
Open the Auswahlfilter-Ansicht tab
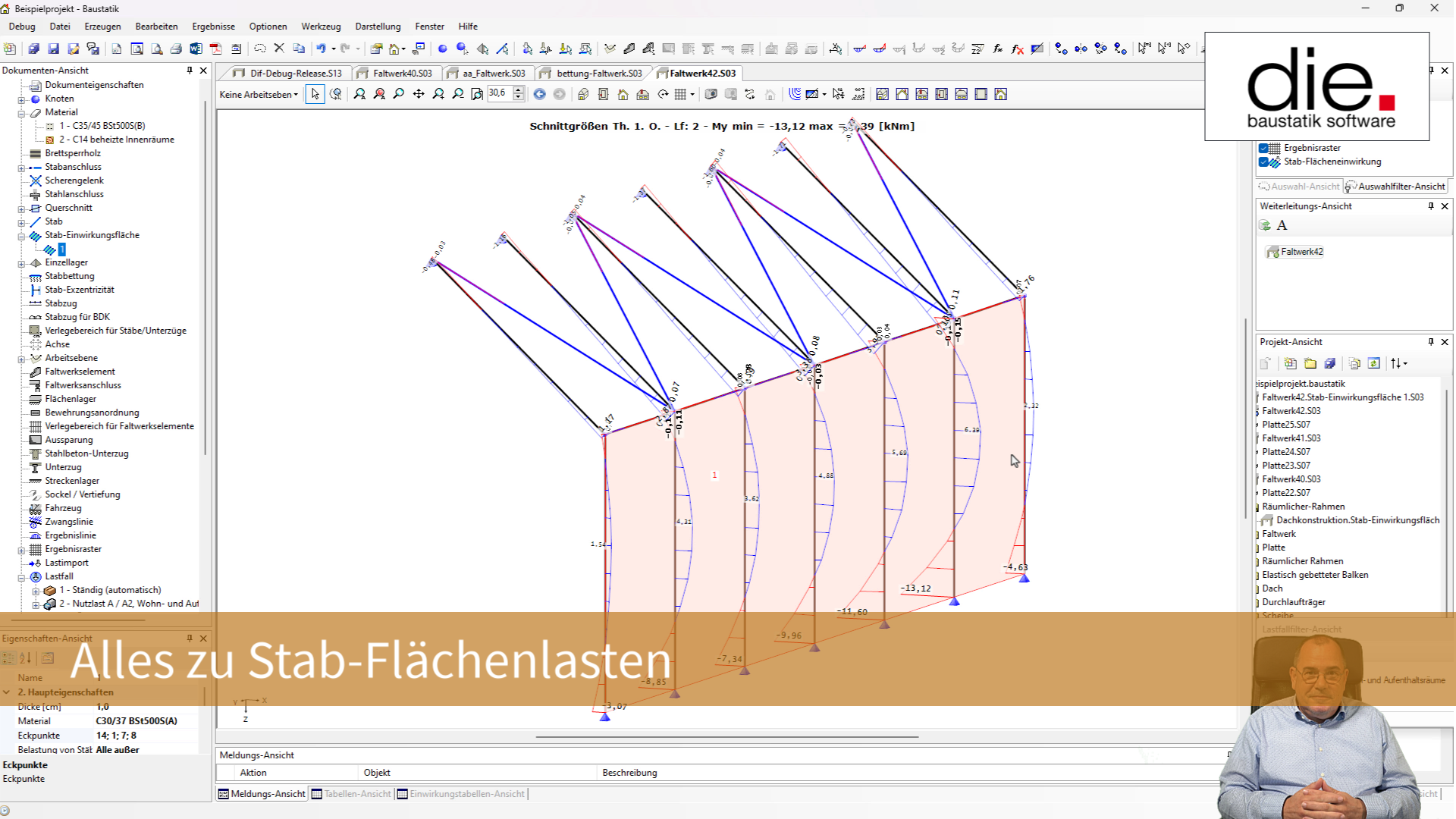pos(1396,186)
